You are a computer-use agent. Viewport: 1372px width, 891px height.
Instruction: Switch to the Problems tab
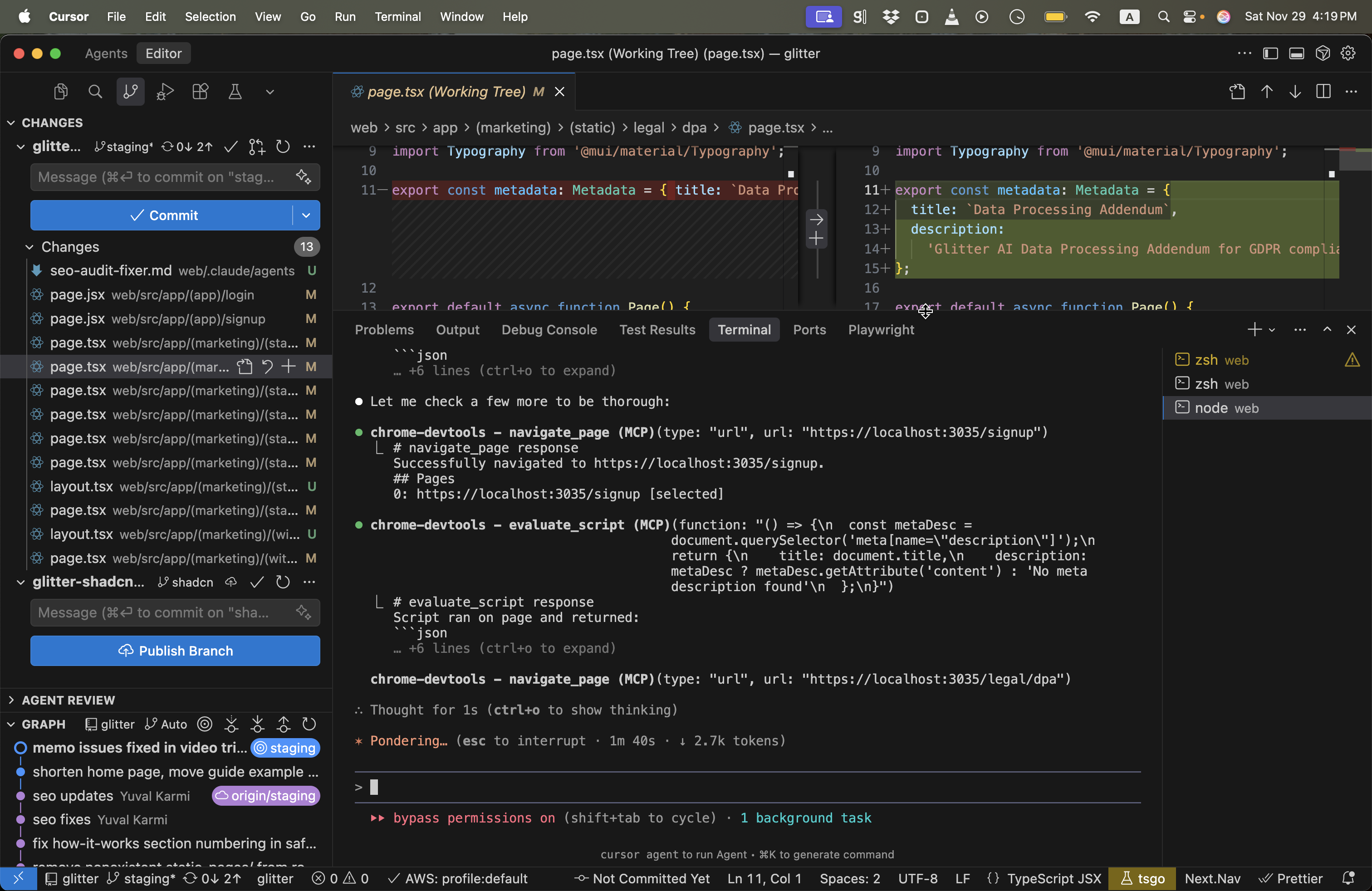point(384,330)
